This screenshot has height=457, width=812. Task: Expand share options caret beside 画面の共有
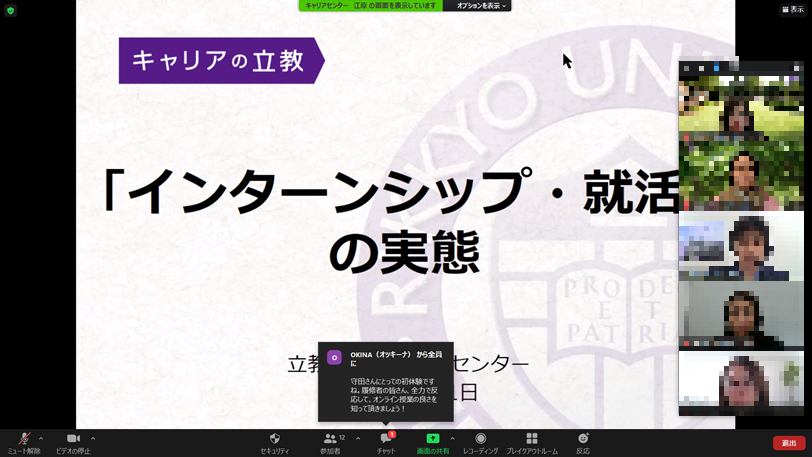[453, 439]
